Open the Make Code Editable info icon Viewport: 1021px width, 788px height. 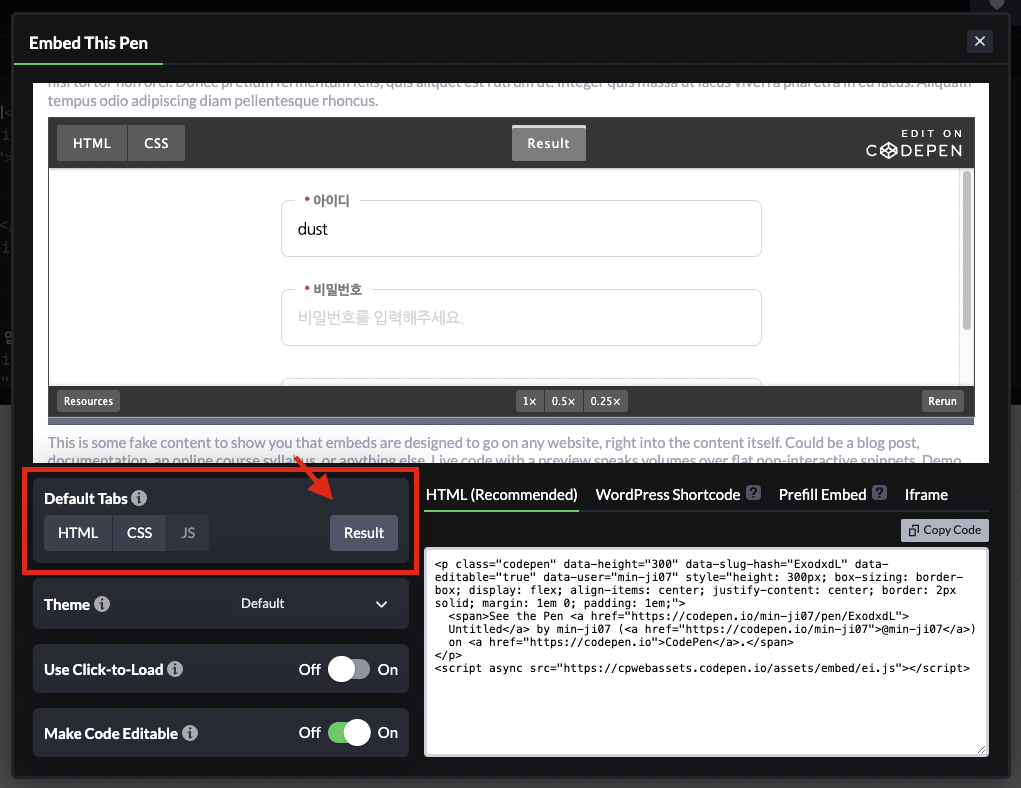(x=189, y=733)
